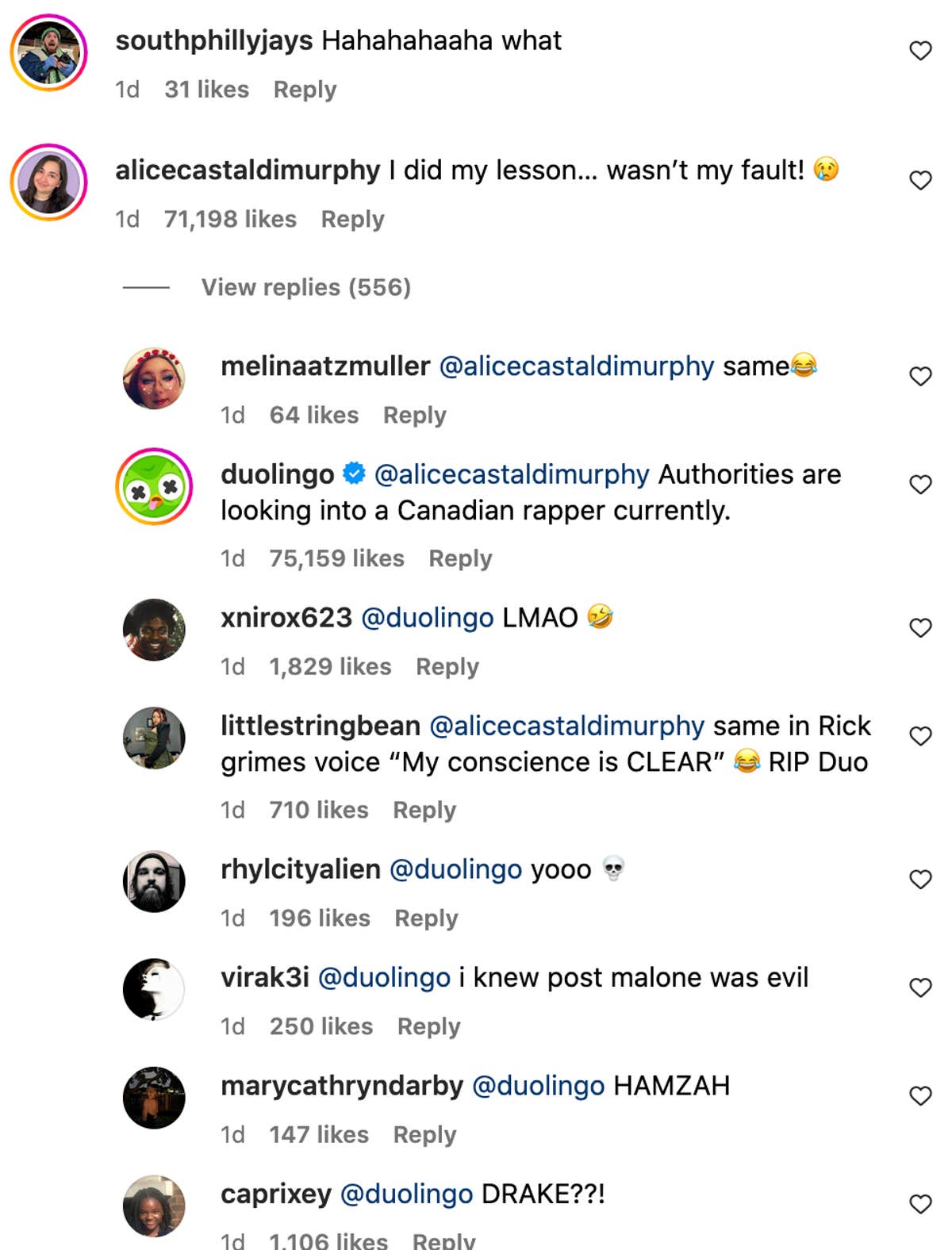952x1250 pixels.
Task: Click the verified badge next to duolingo
Action: coord(351,474)
